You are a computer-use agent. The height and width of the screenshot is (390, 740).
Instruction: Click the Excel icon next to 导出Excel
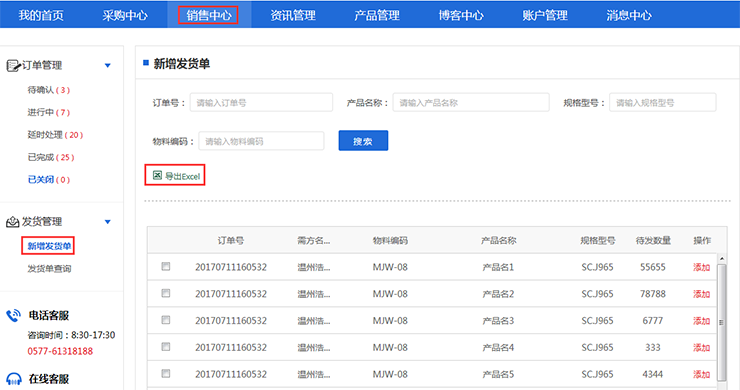(157, 176)
